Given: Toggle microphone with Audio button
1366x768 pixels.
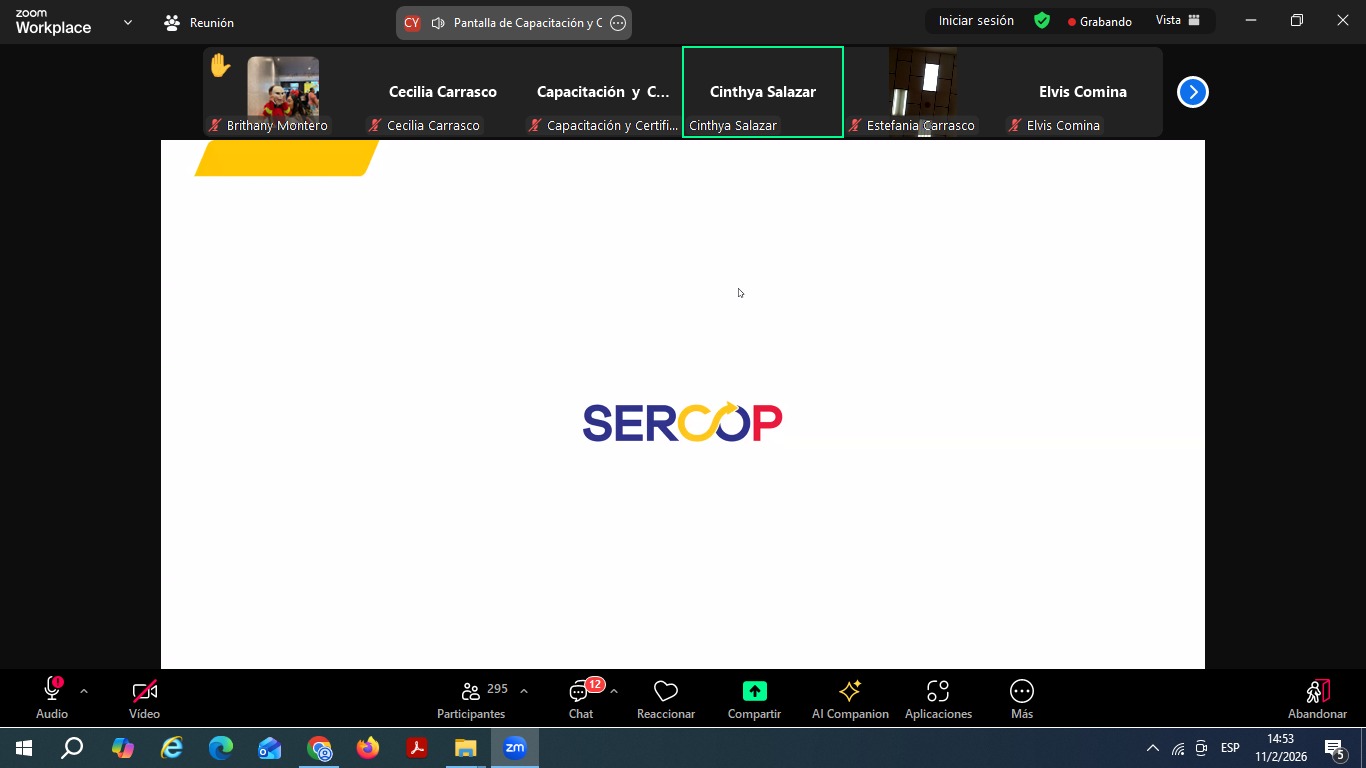Looking at the screenshot, I should click(x=52, y=691).
